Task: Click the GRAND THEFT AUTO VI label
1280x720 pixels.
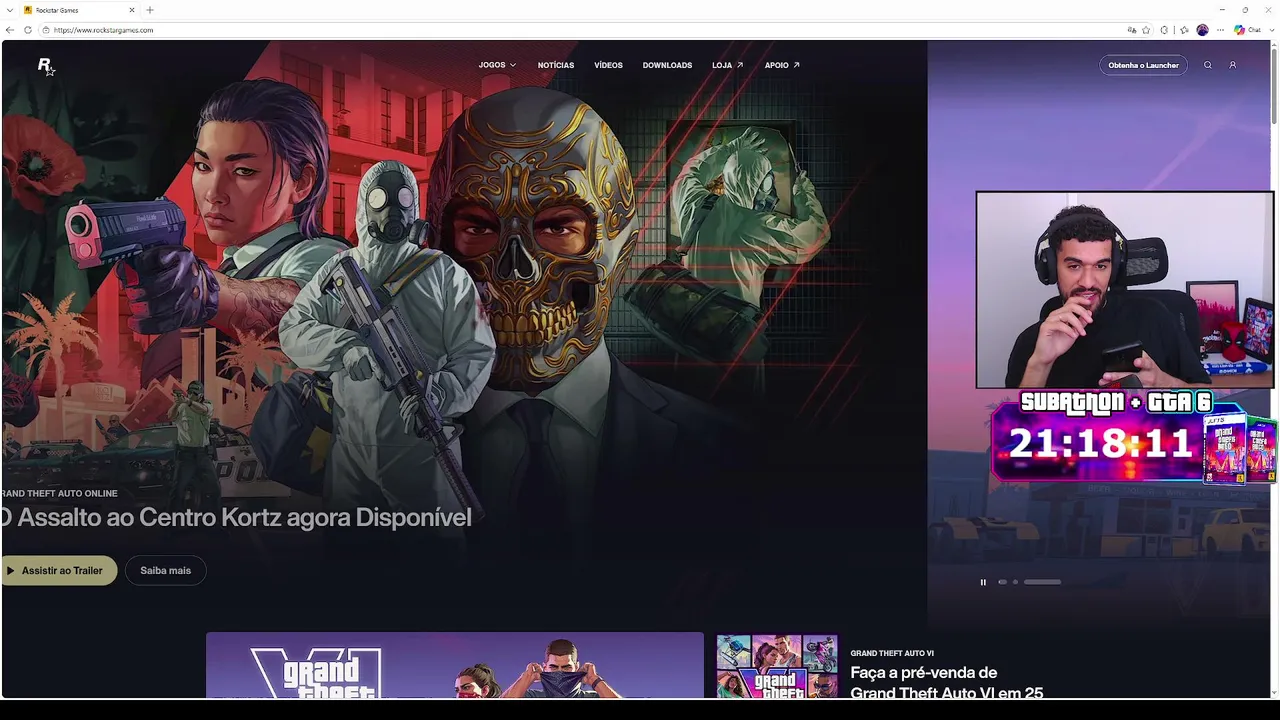Action: click(x=892, y=653)
